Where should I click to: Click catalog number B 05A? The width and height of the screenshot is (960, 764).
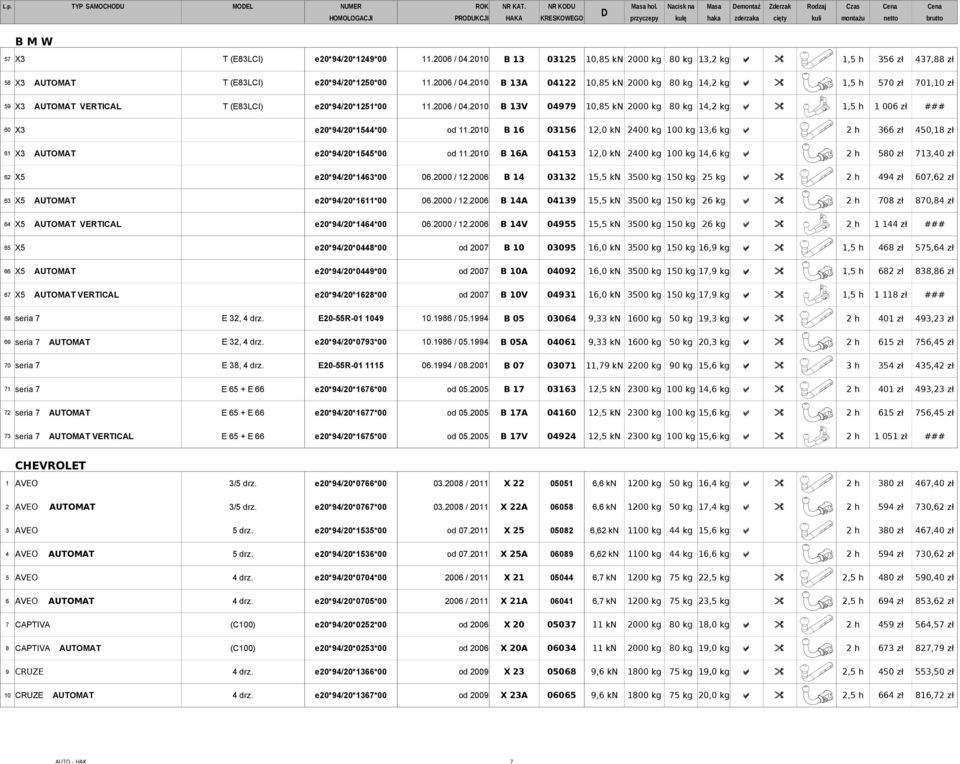coord(514,342)
